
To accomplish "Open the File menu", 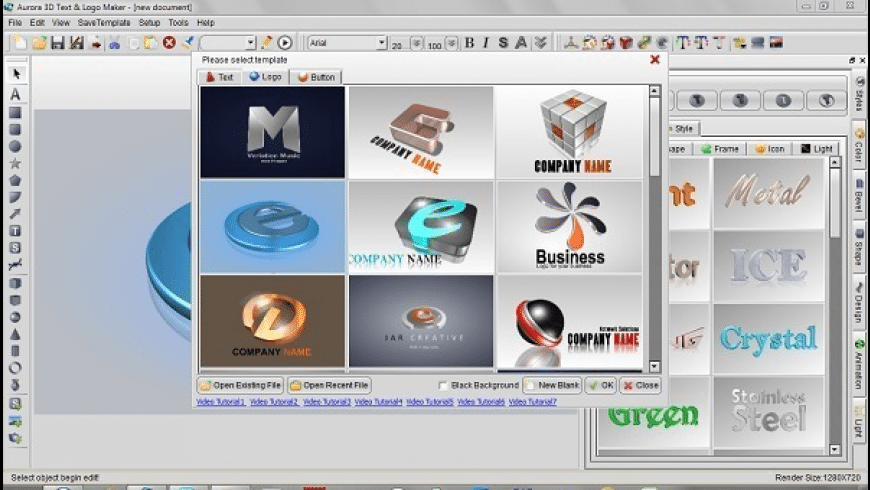I will 15,23.
